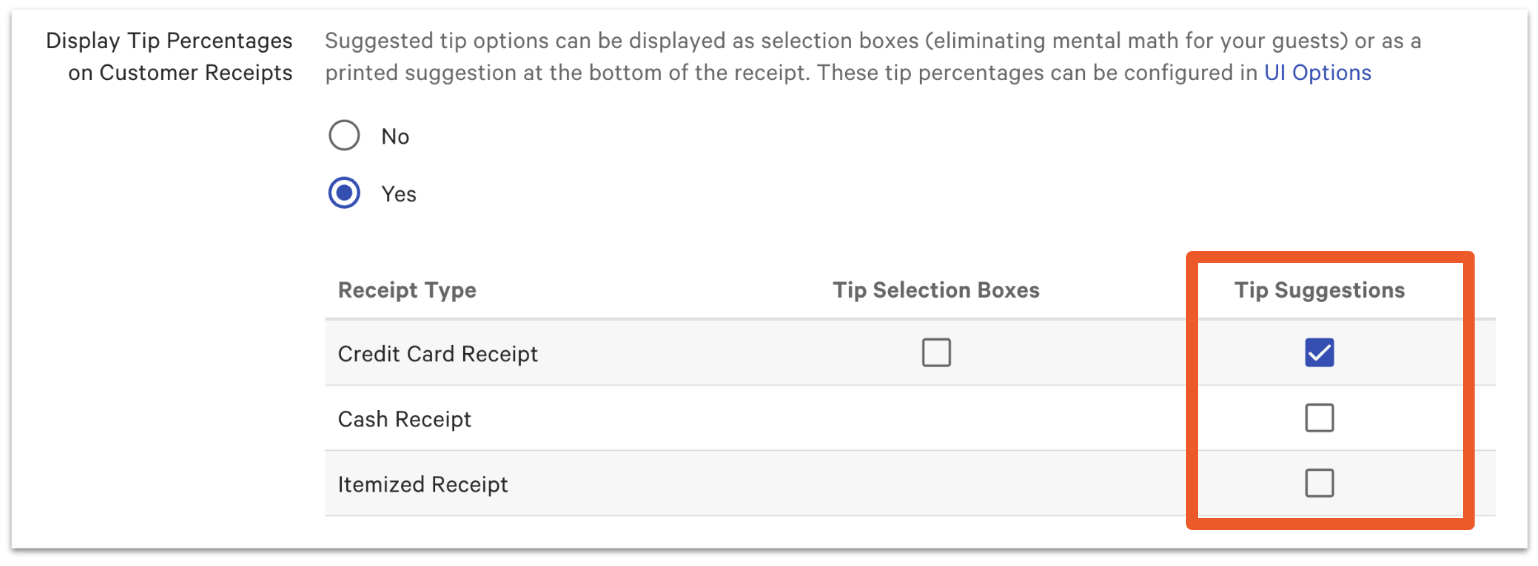Select the Itemized Receipt row label
The height and width of the screenshot is (566, 1538).
coord(423,485)
